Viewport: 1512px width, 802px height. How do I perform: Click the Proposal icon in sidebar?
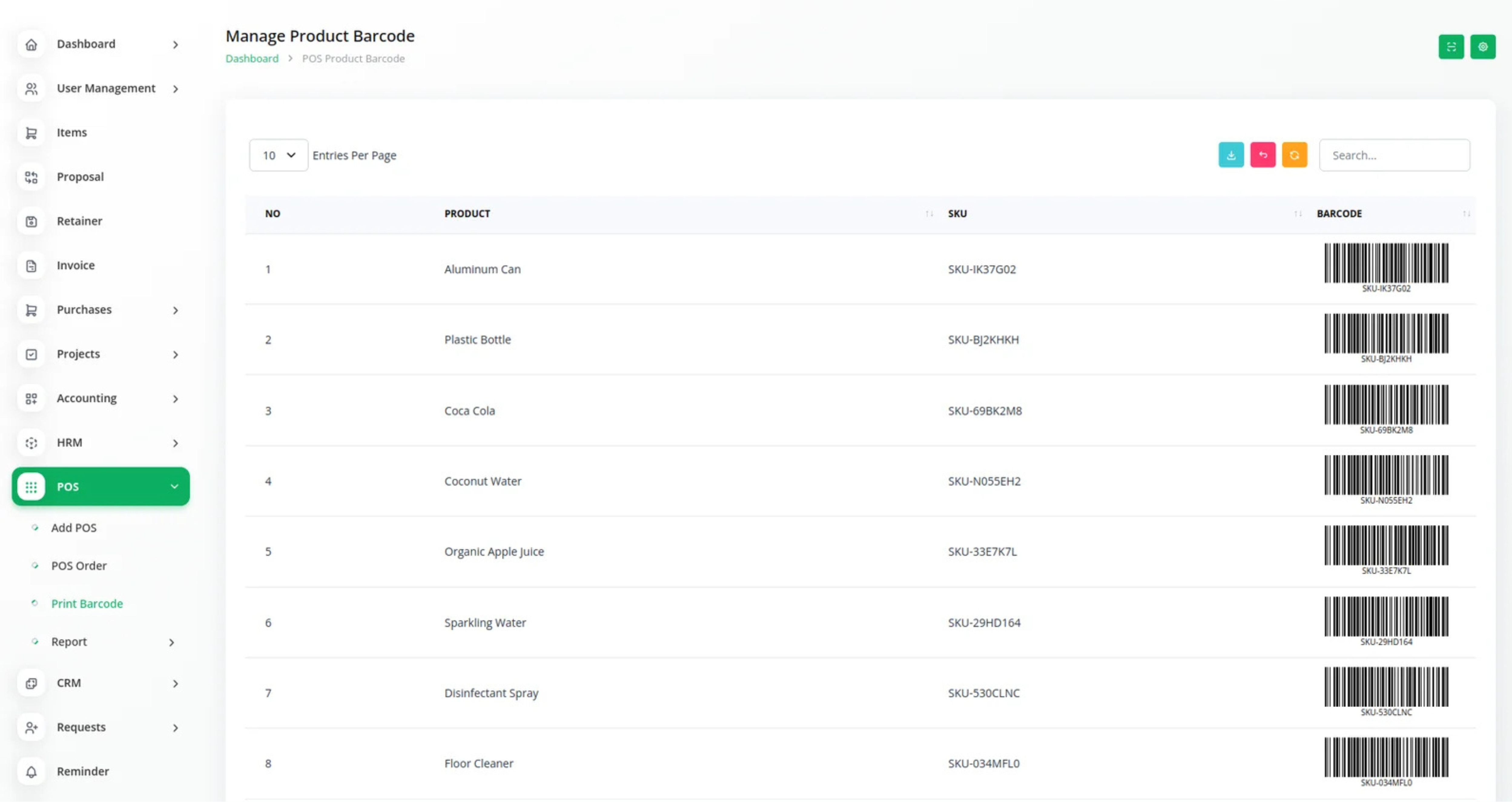tap(31, 177)
